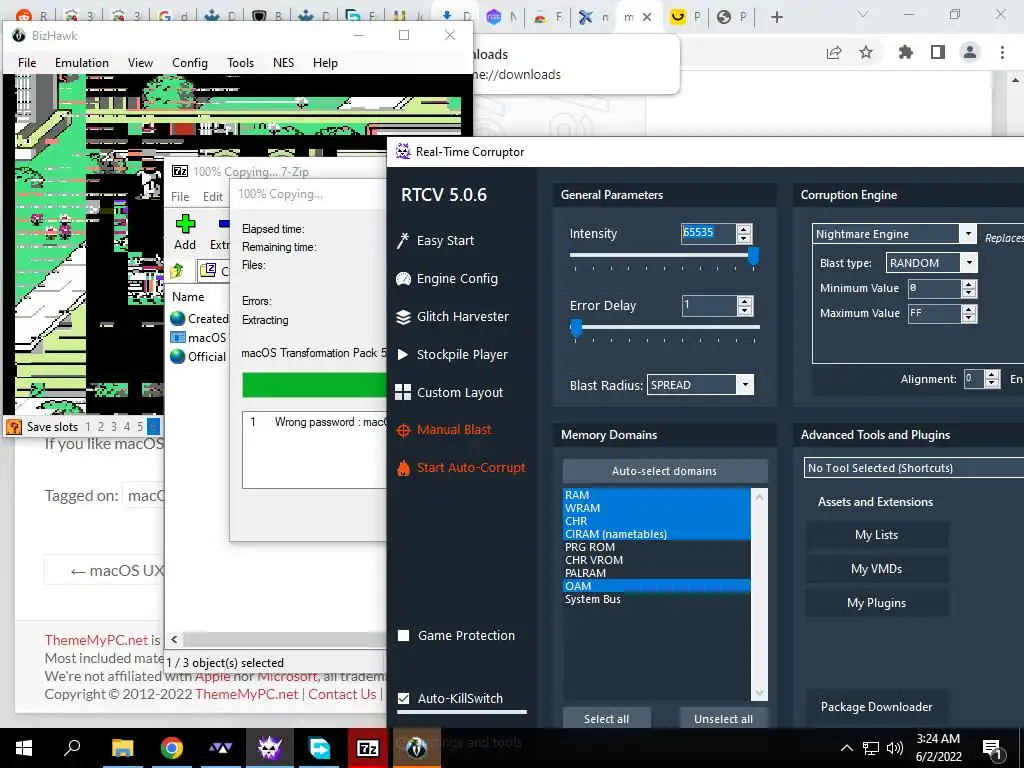Image resolution: width=1024 pixels, height=768 pixels.
Task: Open Chrome three-dot menu
Action: click(1002, 52)
